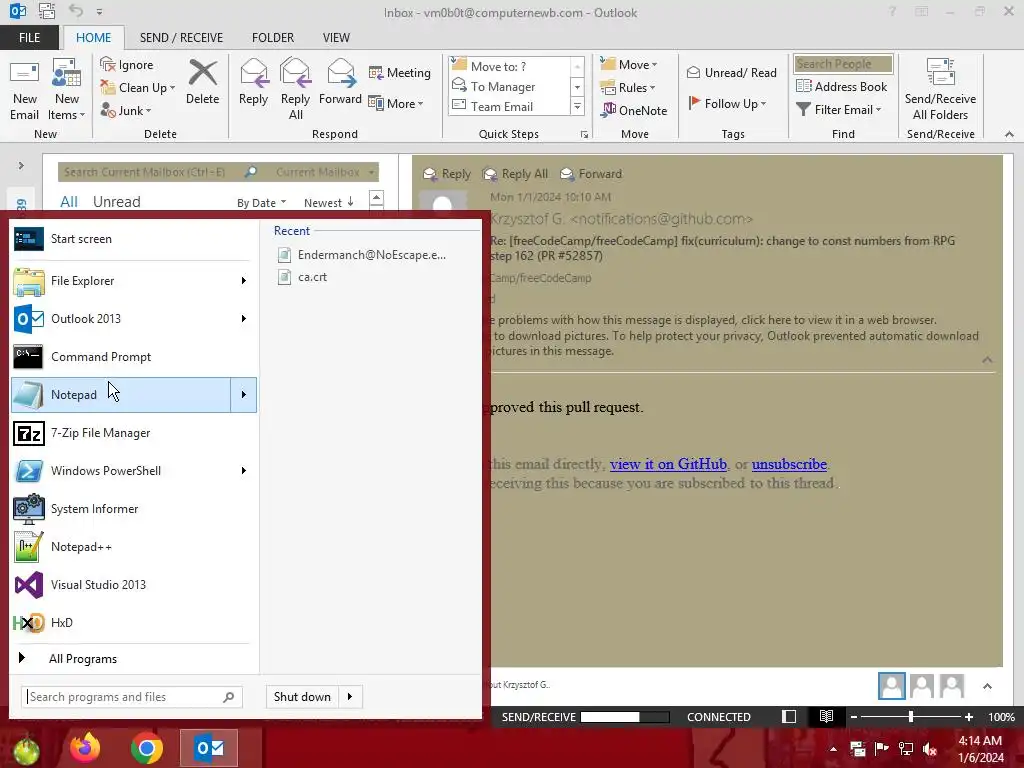Open Filter Email dropdown
Screen dimensions: 1024x768
(x=839, y=110)
